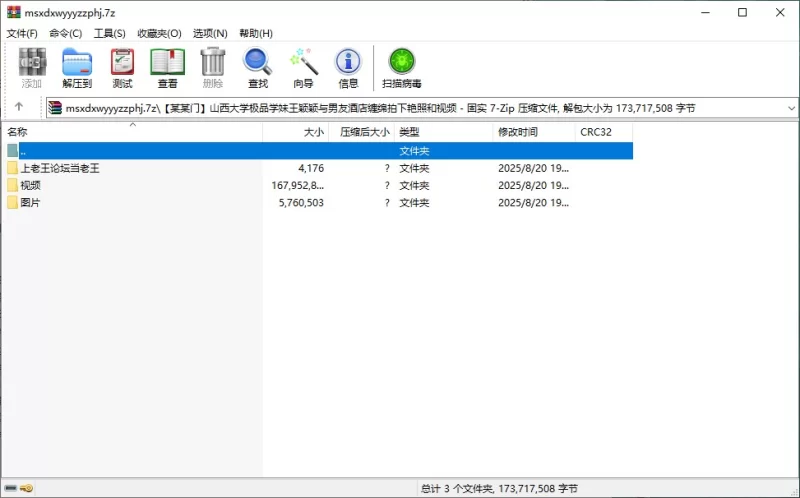Click the 删除 (Delete) trash icon
This screenshot has width=800, height=498.
pyautogui.click(x=213, y=62)
